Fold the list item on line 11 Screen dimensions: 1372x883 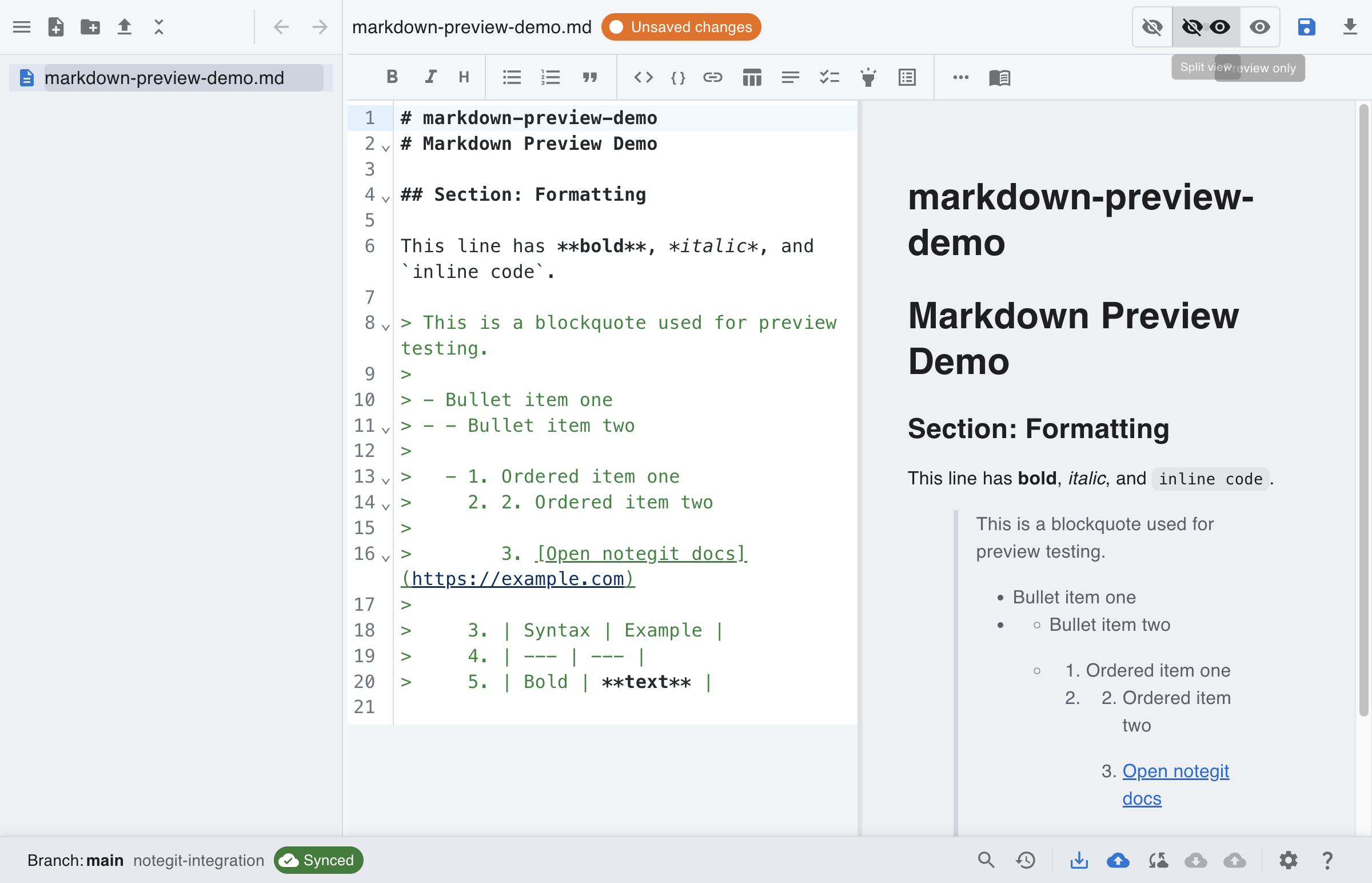386,429
